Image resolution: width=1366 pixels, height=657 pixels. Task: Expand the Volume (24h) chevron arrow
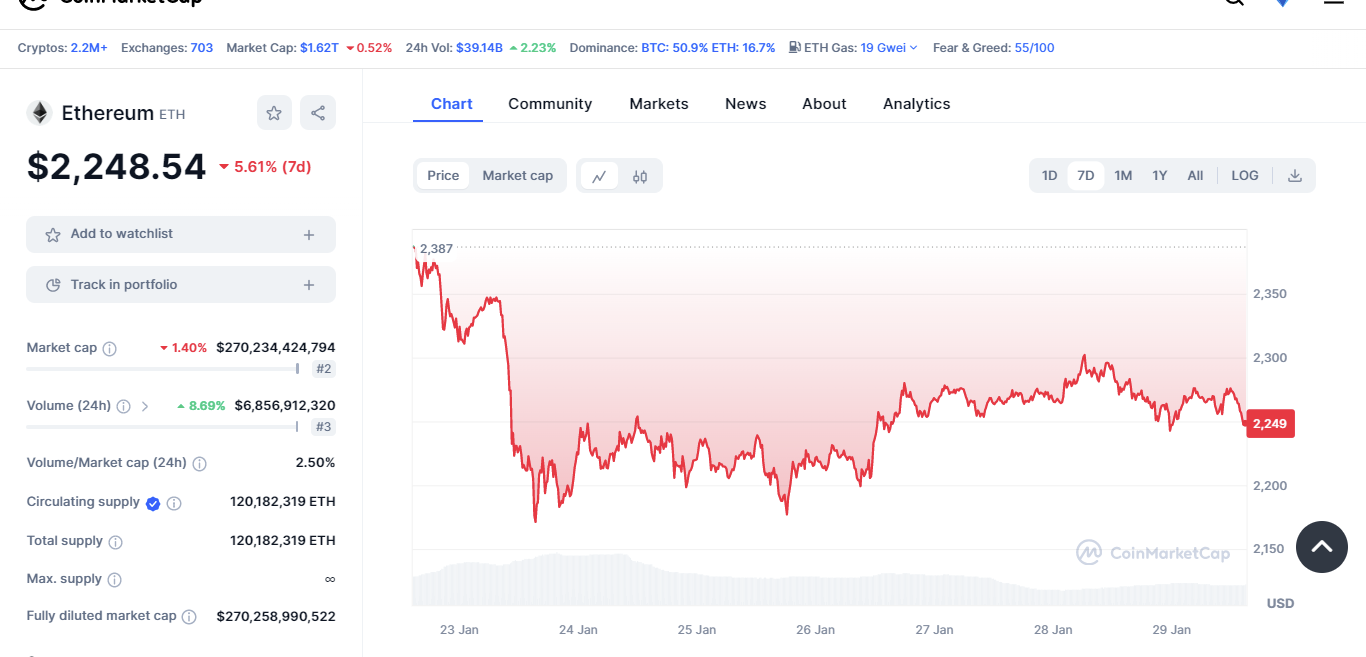145,407
